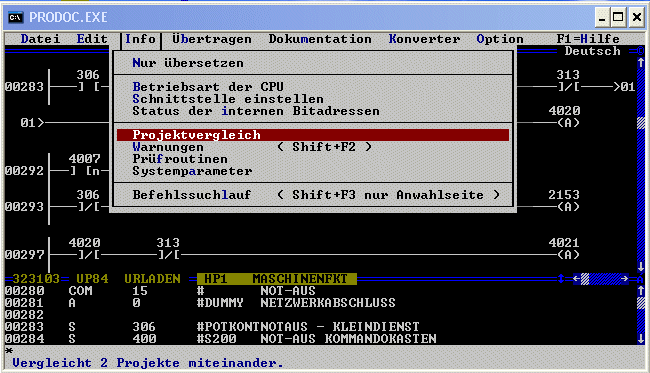Click horizontal scrollbar hatched thumb
Image resolution: width=650 pixels, height=373 pixels.
(585, 279)
